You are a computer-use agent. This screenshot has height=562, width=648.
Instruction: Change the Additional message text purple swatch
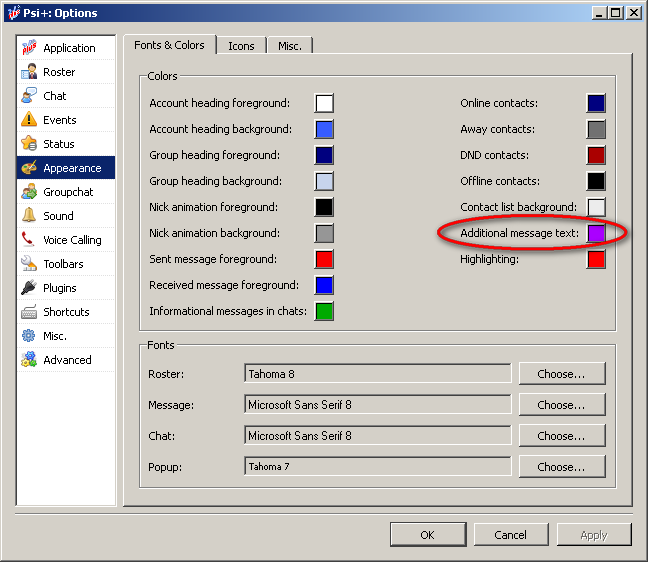(596, 233)
